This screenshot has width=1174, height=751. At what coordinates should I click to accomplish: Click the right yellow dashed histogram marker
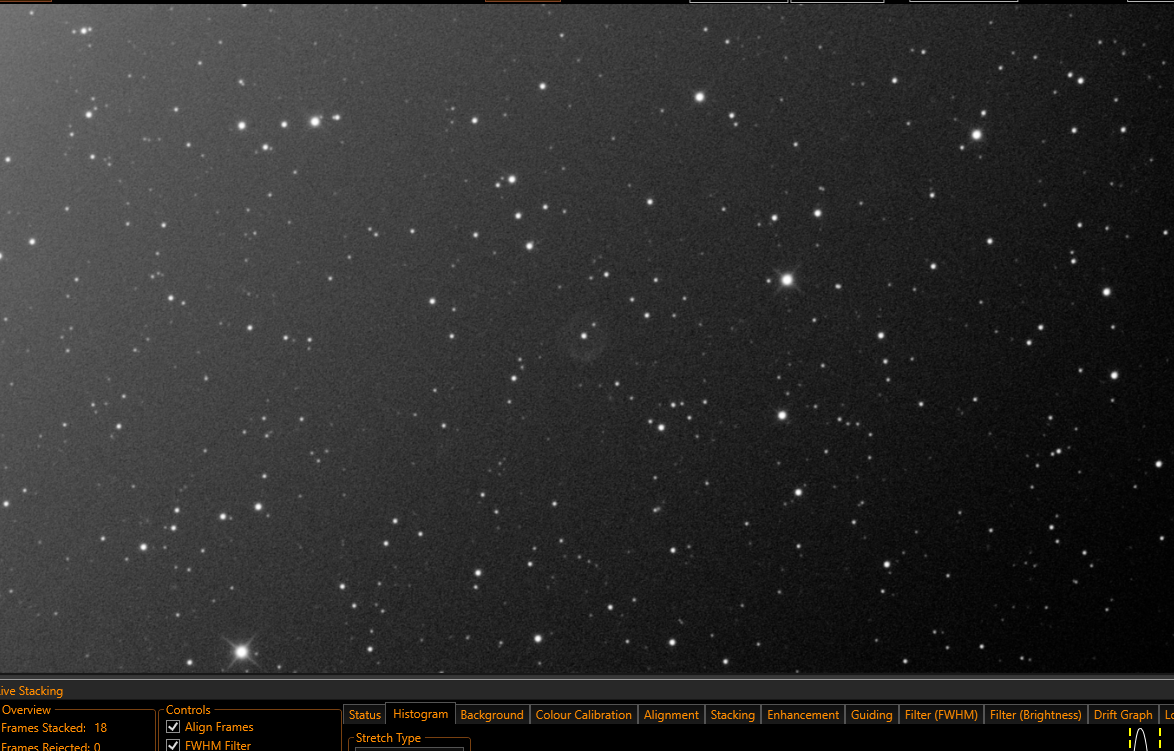click(x=1160, y=739)
